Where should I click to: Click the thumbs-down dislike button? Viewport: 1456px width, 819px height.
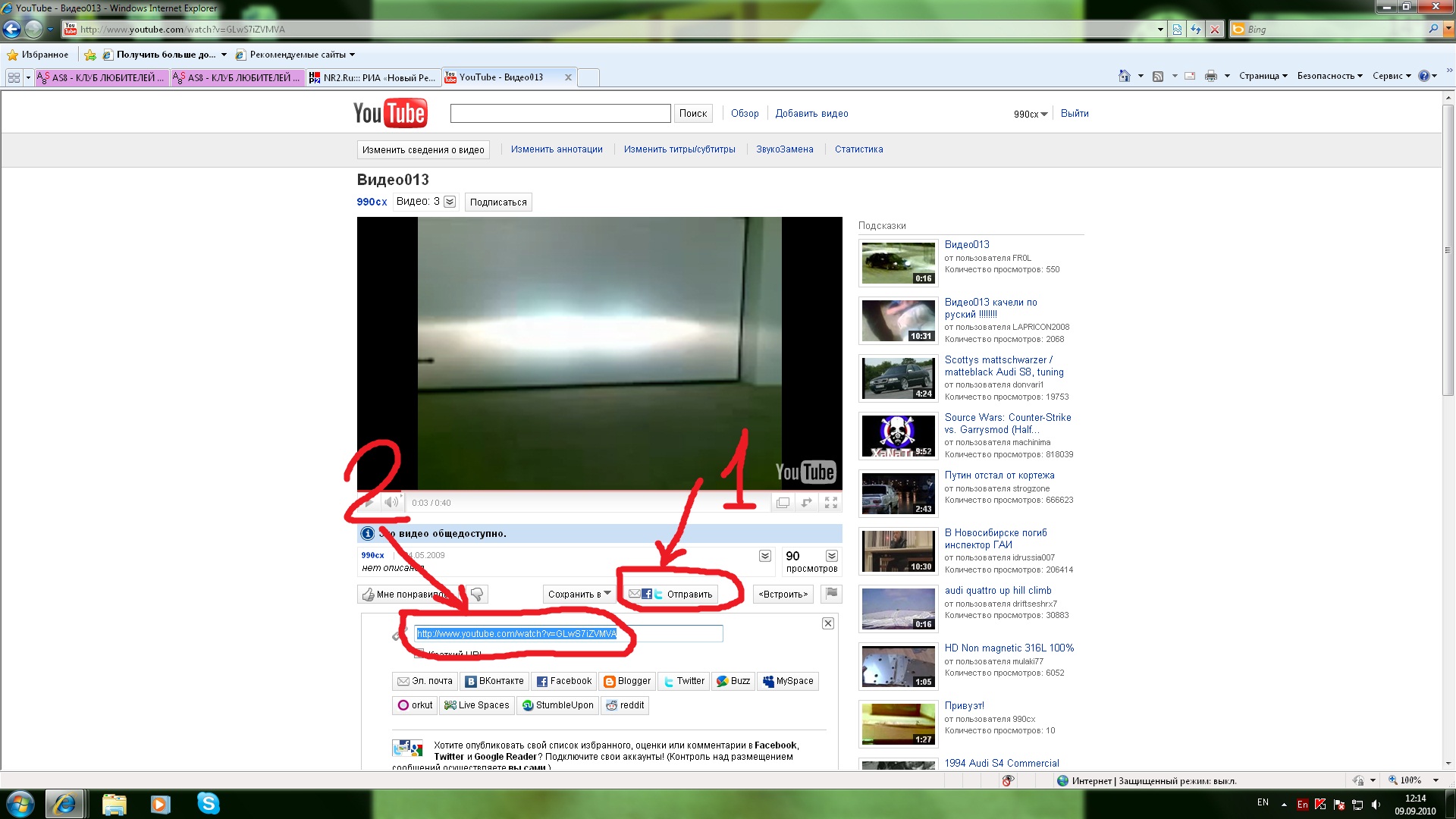point(477,594)
